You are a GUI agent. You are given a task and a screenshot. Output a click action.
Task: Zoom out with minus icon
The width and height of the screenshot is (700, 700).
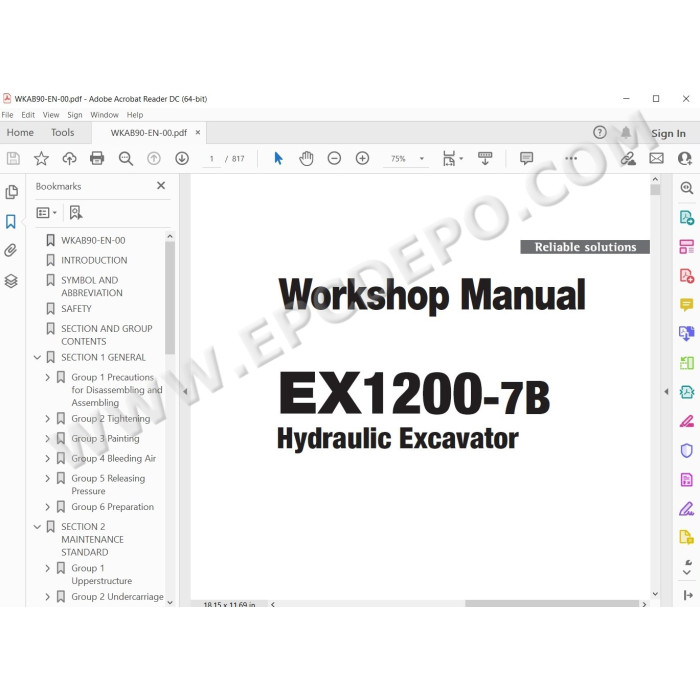coord(334,158)
